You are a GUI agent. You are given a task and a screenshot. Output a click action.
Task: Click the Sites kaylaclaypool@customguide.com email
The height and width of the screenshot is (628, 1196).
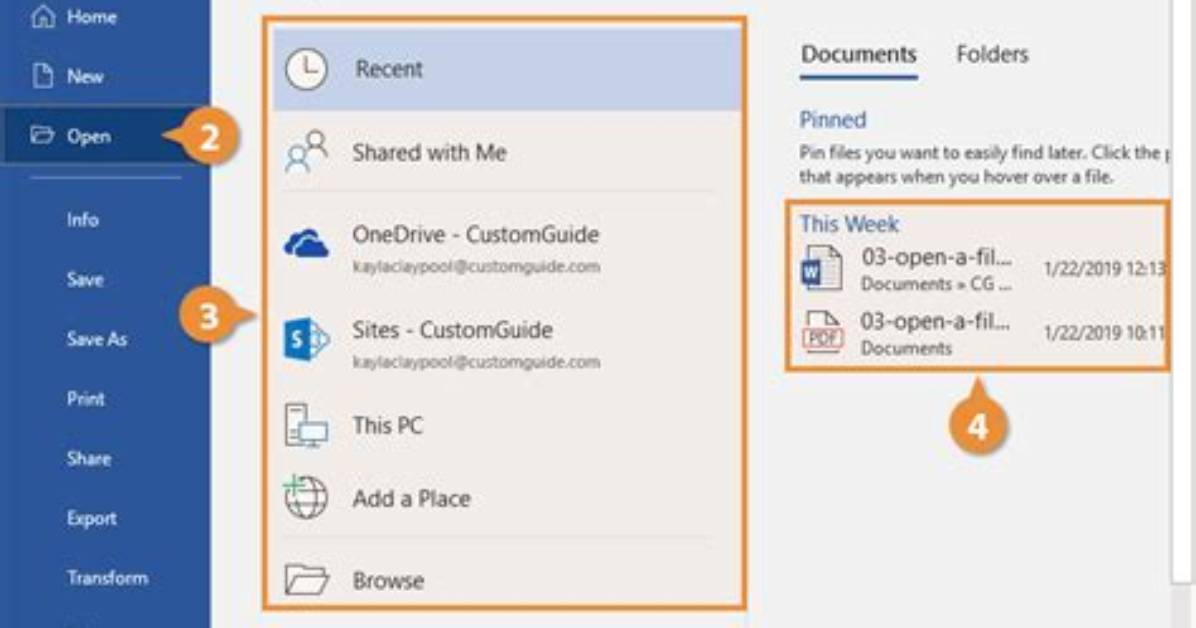476,362
